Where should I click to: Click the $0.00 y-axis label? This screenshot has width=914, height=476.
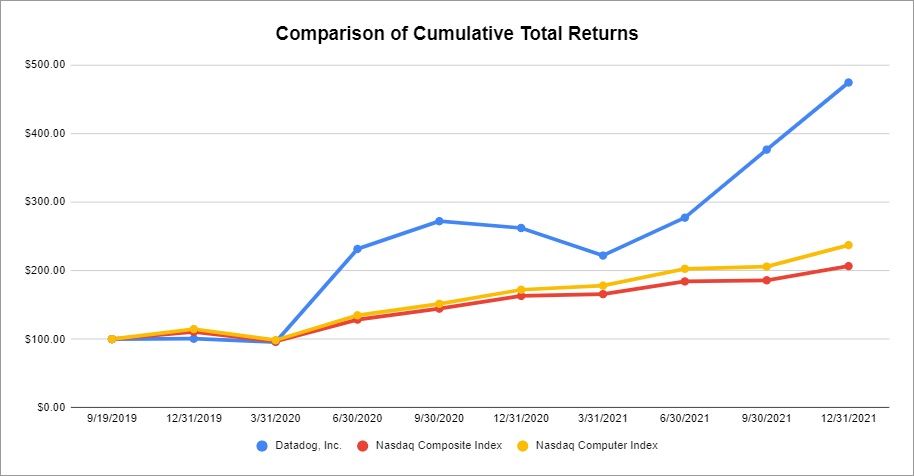(51, 408)
